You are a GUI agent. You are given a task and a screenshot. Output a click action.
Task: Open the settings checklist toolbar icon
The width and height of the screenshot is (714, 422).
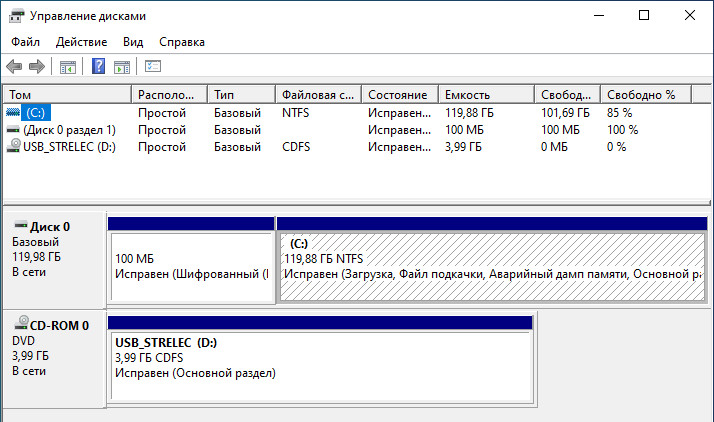point(153,66)
